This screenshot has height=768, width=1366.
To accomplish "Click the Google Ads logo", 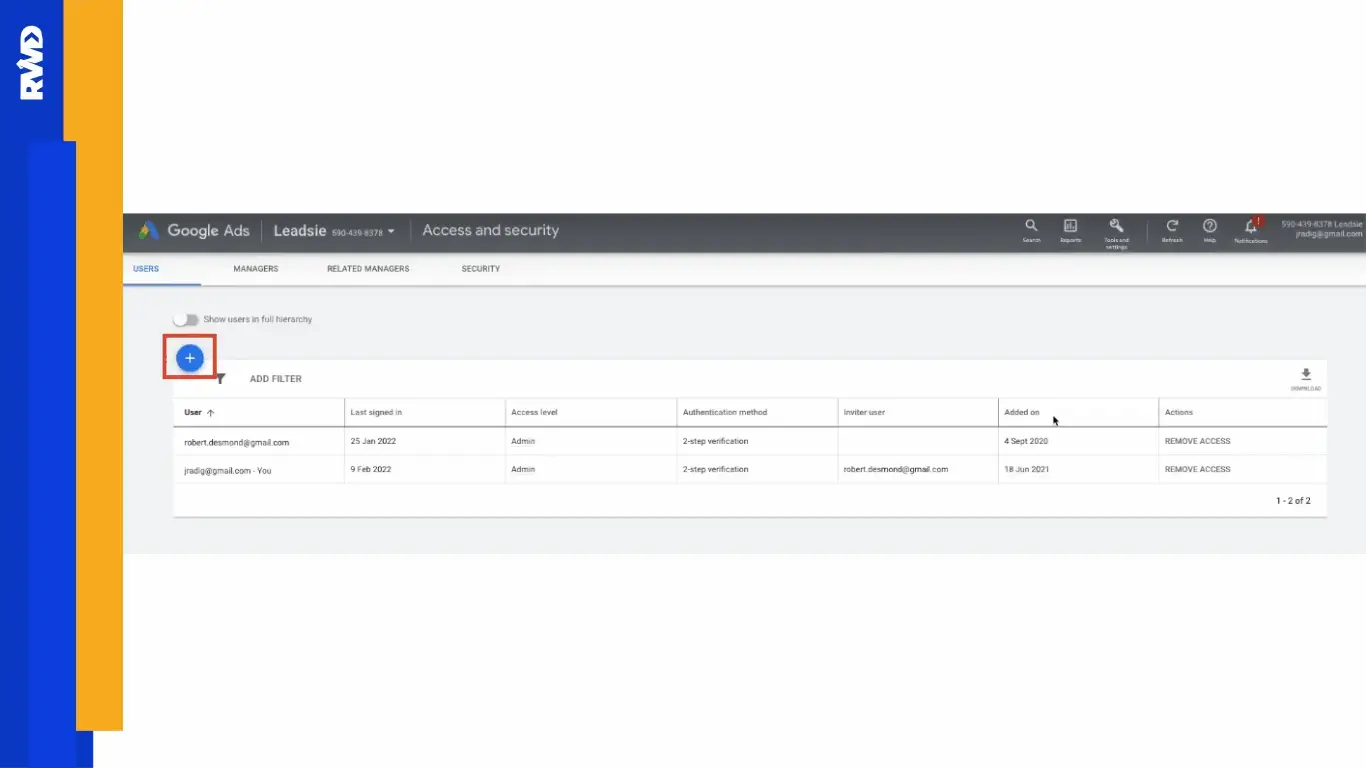I will (x=194, y=230).
